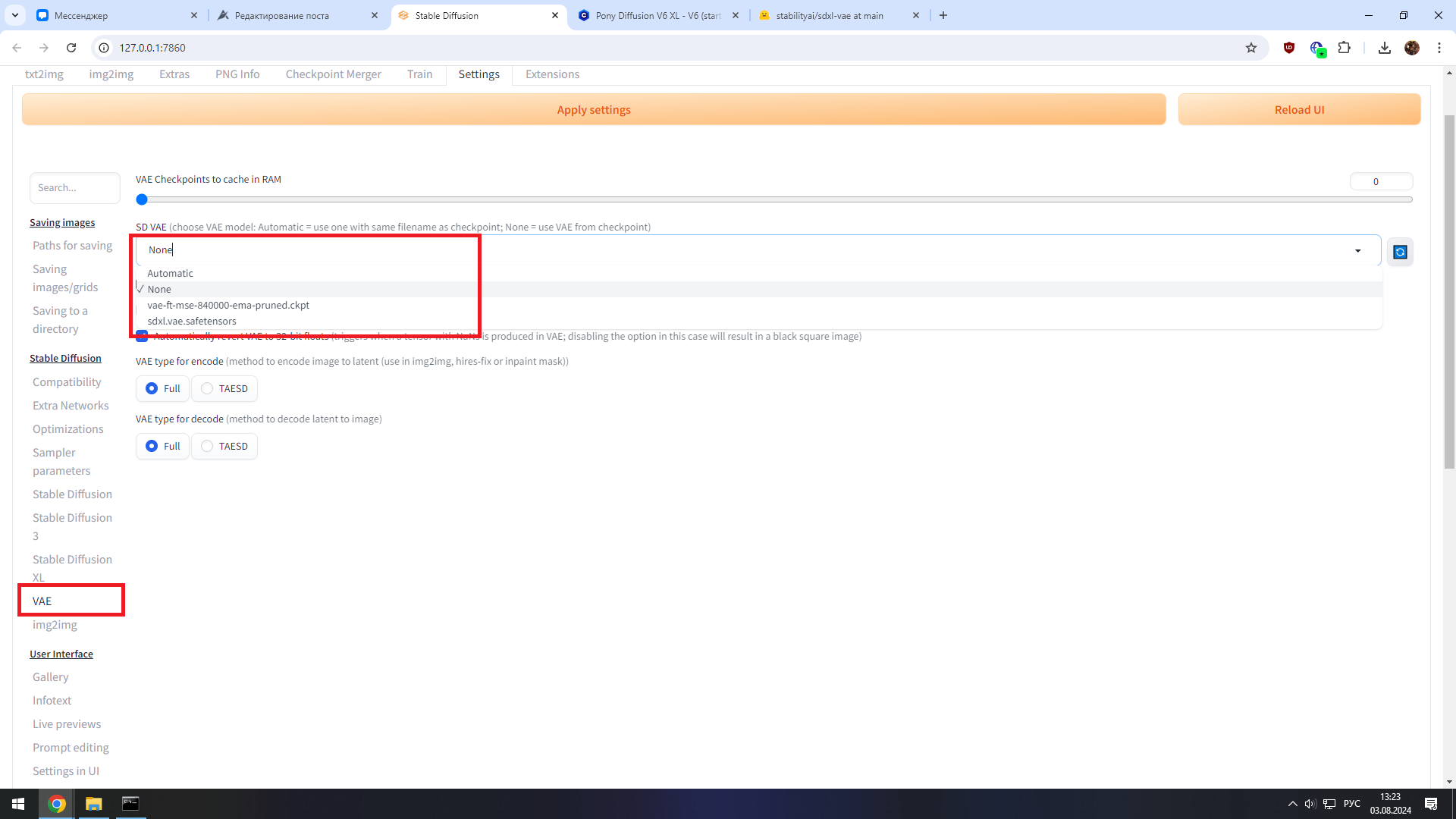The image size is (1456, 819).
Task: Open the txt2img tab
Action: [x=44, y=74]
